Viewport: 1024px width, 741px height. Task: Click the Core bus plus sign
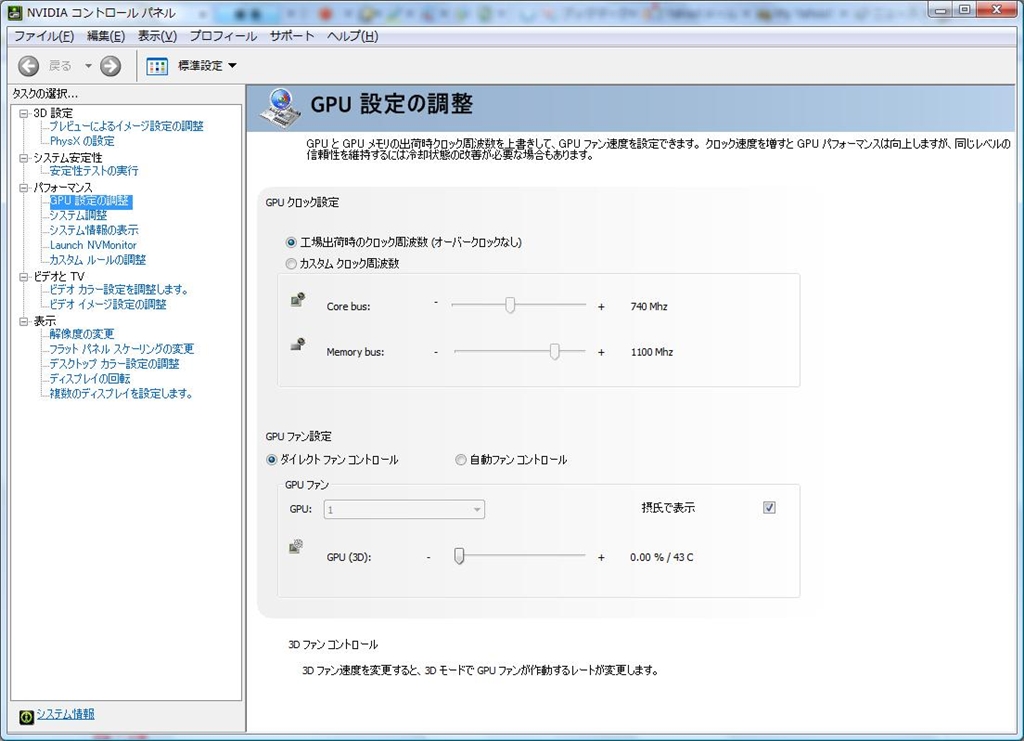(601, 306)
